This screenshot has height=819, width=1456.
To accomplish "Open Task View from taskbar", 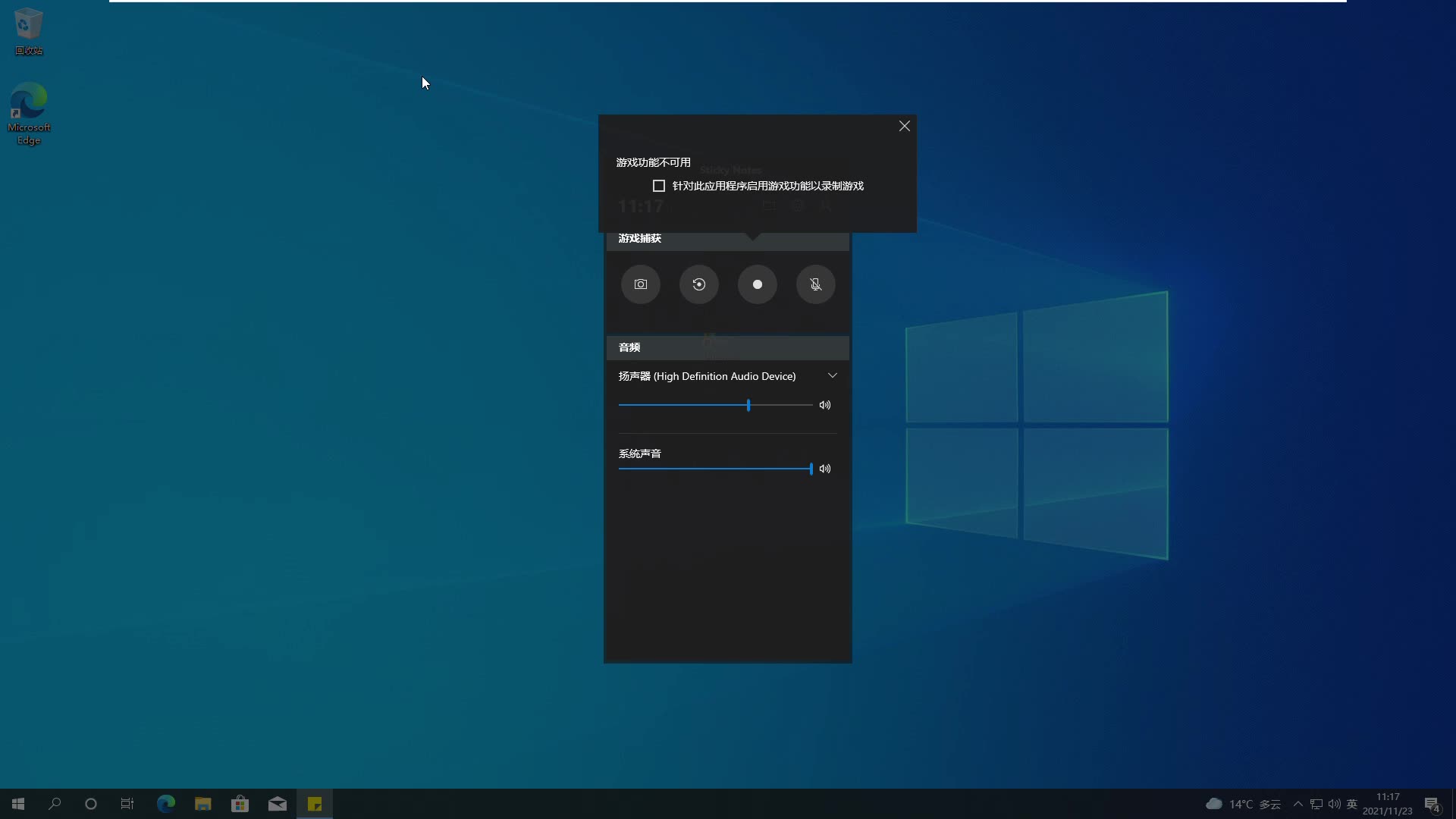I will click(x=127, y=804).
